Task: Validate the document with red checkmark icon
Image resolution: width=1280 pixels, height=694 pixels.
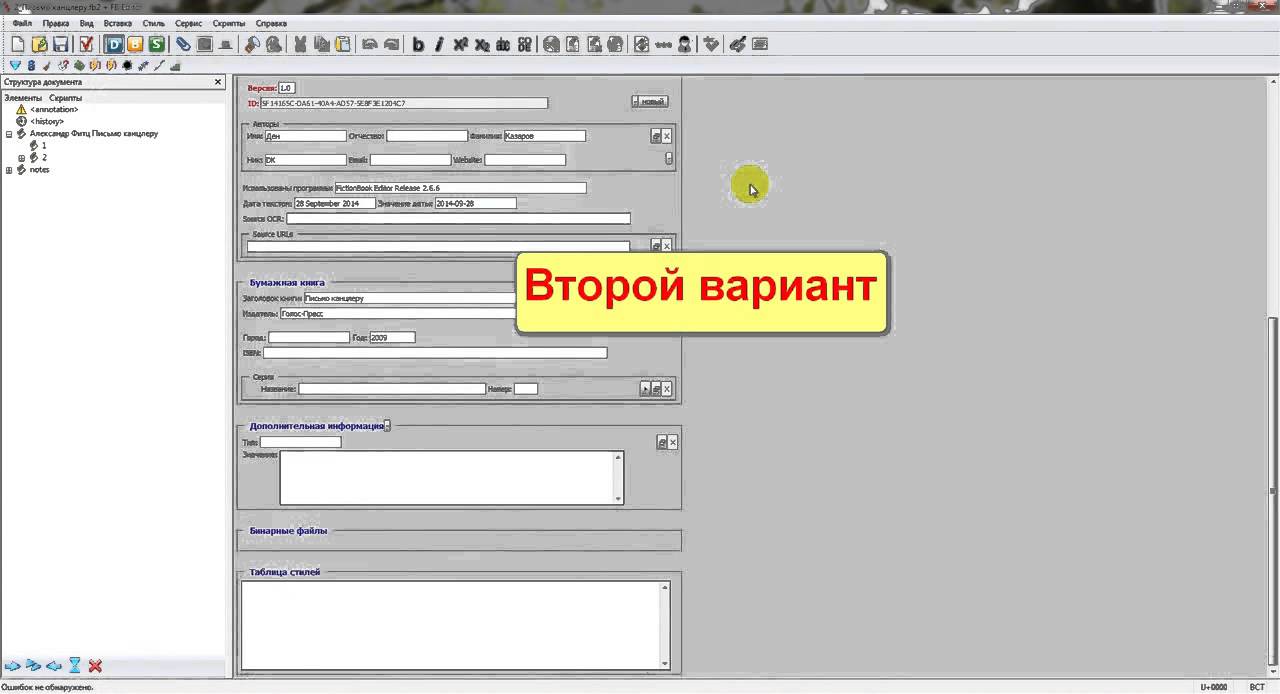Action: coord(87,44)
